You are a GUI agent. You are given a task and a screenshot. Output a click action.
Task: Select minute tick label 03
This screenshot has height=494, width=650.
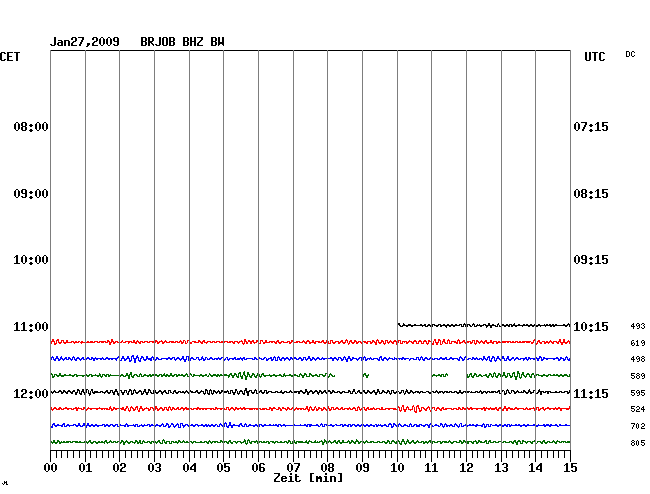[155, 468]
